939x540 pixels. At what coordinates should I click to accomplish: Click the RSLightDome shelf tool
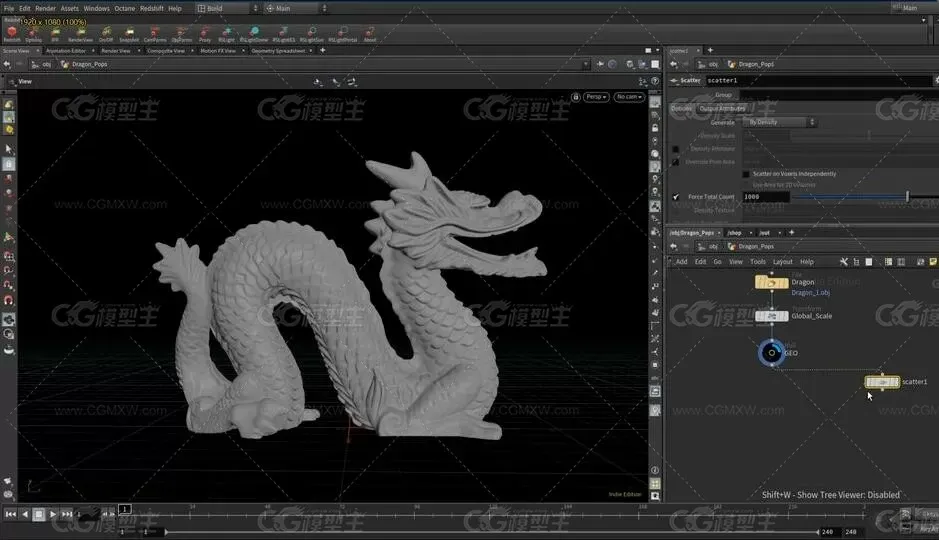click(254, 34)
